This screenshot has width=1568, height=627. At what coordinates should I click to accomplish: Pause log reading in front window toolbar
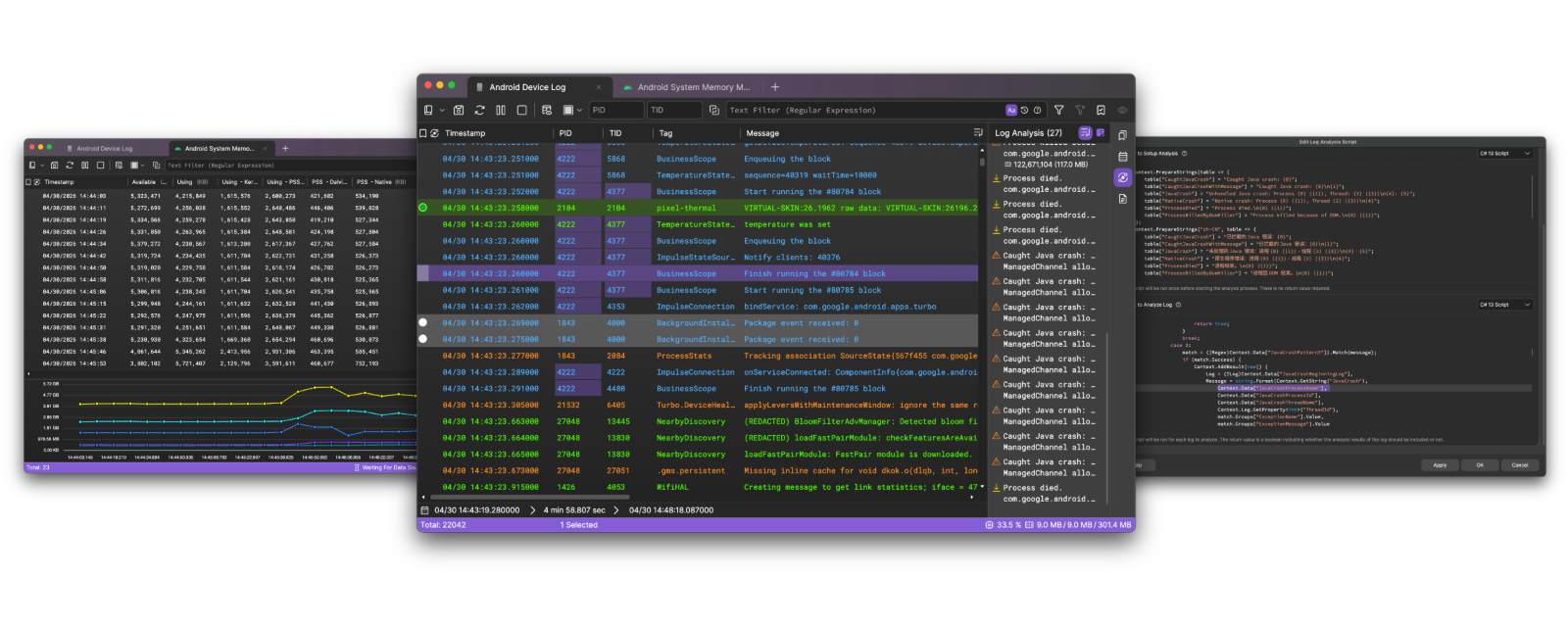click(501, 110)
